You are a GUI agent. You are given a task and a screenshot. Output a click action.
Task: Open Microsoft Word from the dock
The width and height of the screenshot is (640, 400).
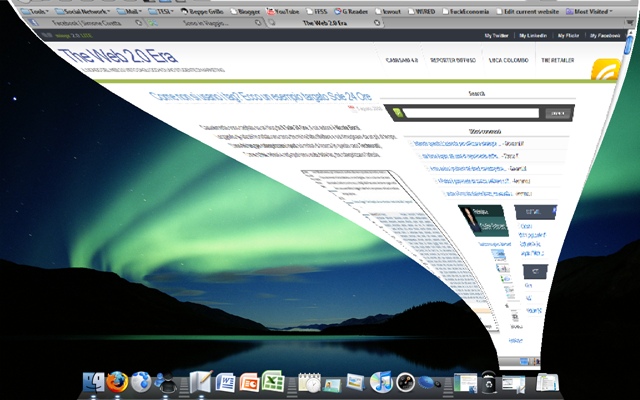tap(225, 382)
